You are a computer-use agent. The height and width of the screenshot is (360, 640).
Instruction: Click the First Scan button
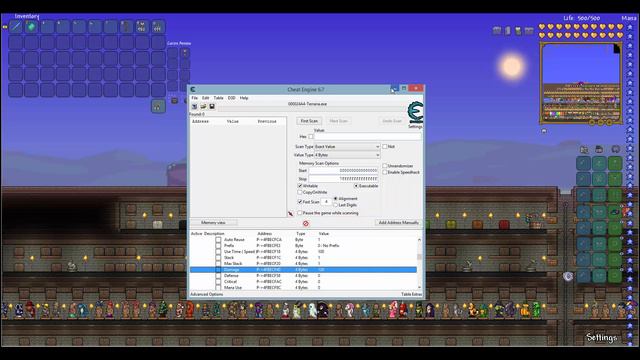pyautogui.click(x=309, y=121)
